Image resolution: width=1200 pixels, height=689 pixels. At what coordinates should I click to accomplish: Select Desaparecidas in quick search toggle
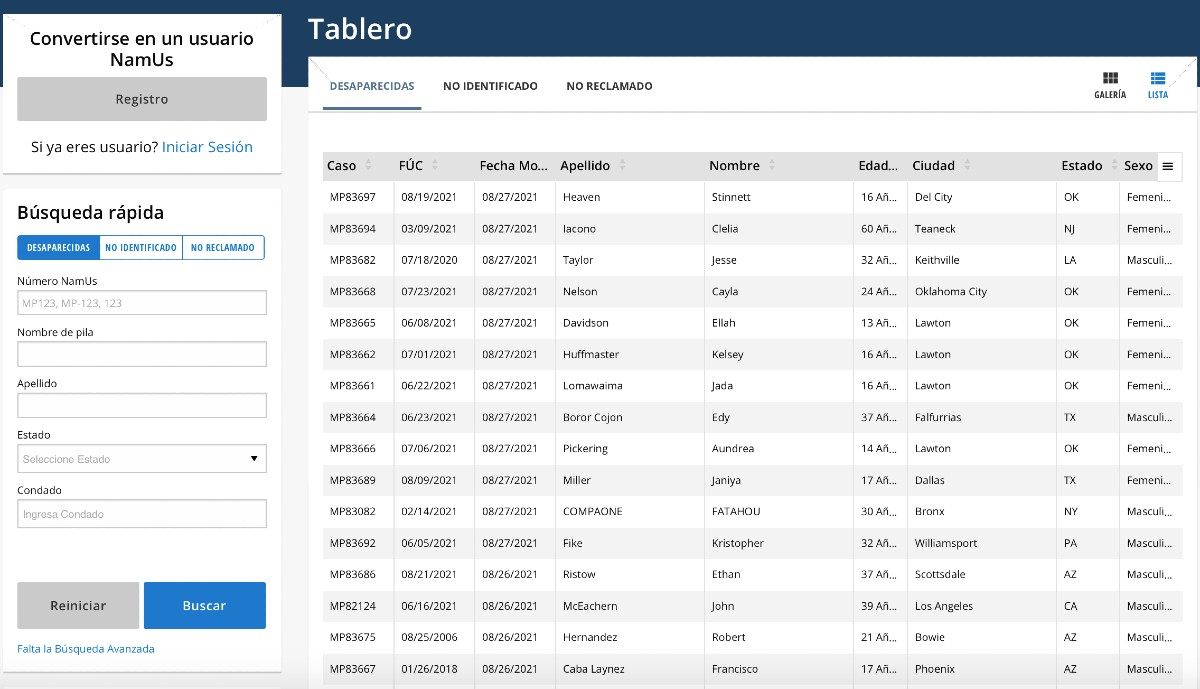(x=59, y=248)
